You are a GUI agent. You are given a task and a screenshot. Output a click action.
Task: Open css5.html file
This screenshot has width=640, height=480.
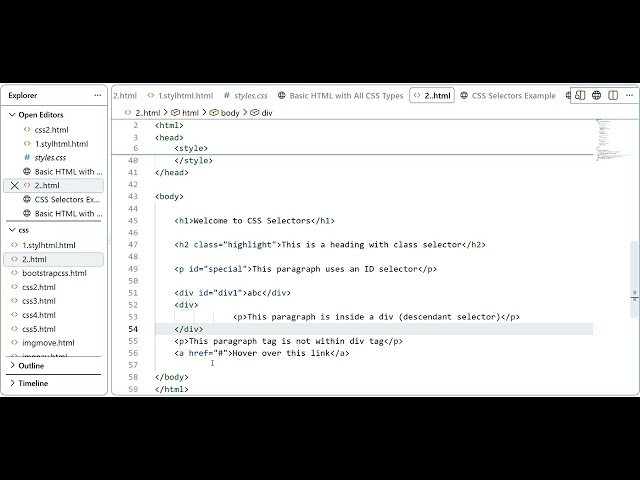pyautogui.click(x=39, y=329)
